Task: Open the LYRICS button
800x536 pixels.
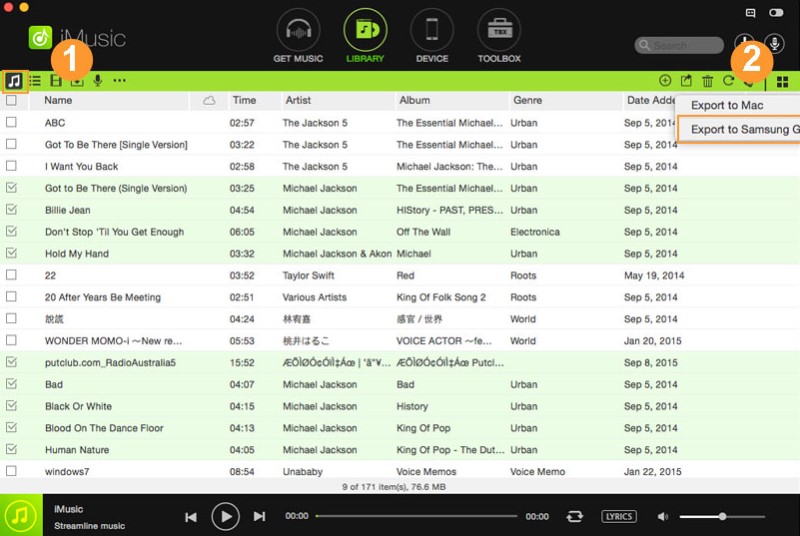Action: point(619,517)
